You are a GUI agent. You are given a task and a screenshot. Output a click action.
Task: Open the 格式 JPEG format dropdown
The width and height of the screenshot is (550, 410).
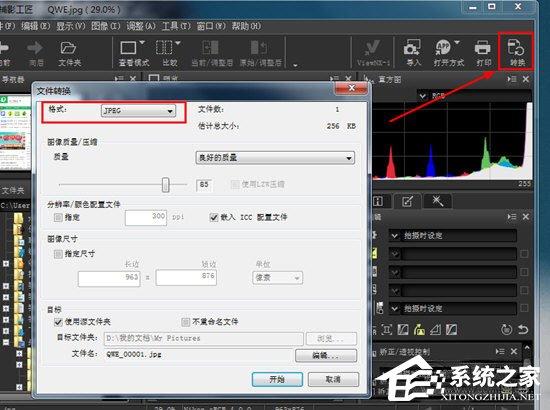click(x=138, y=111)
